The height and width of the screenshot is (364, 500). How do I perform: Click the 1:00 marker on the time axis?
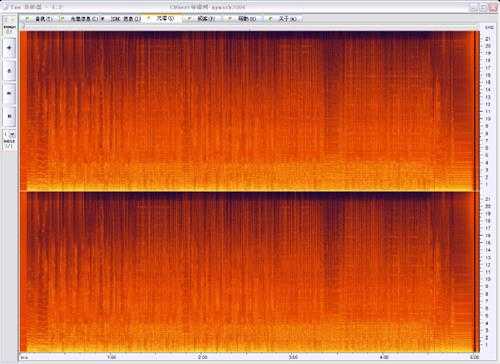111,357
